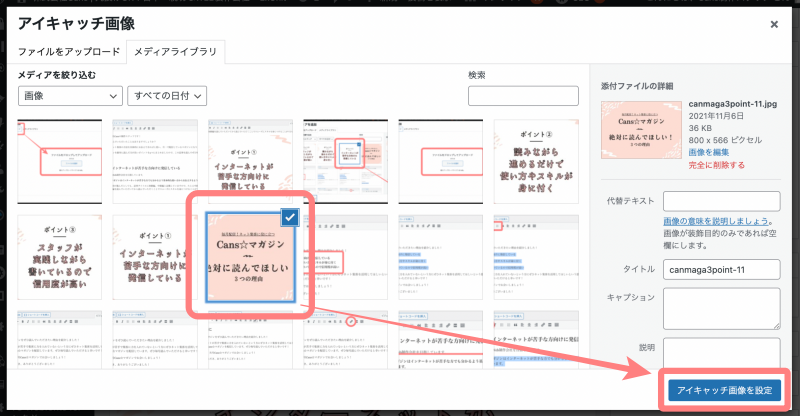Focus the 代替テキスト input field
Screen dimensions: 800x416
[x=720, y=201]
